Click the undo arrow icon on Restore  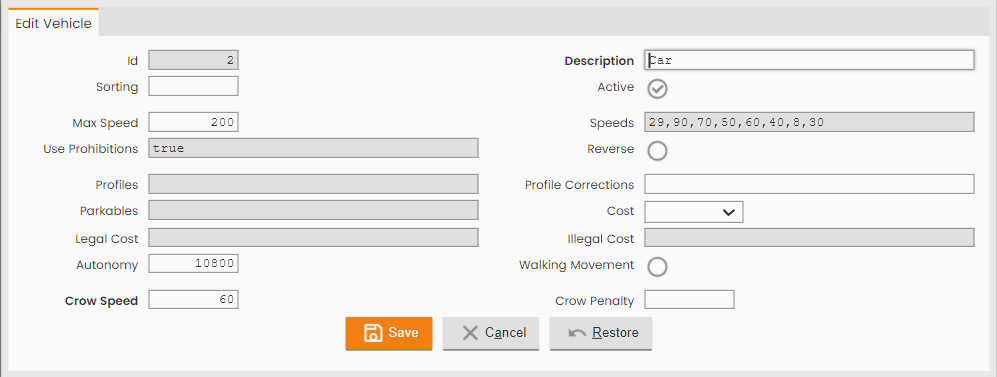tap(577, 333)
